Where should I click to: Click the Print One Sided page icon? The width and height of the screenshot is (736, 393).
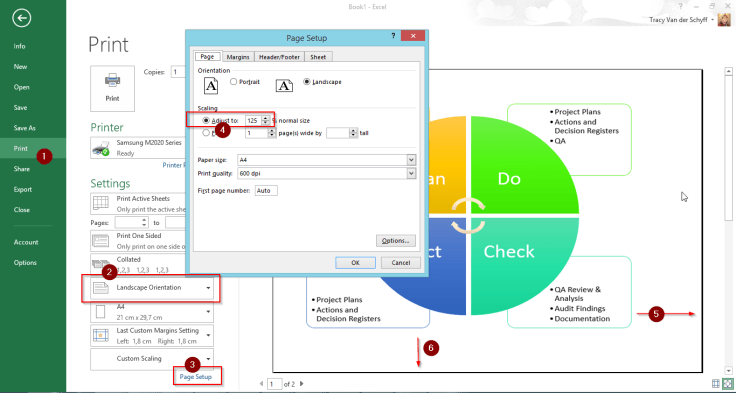[101, 240]
